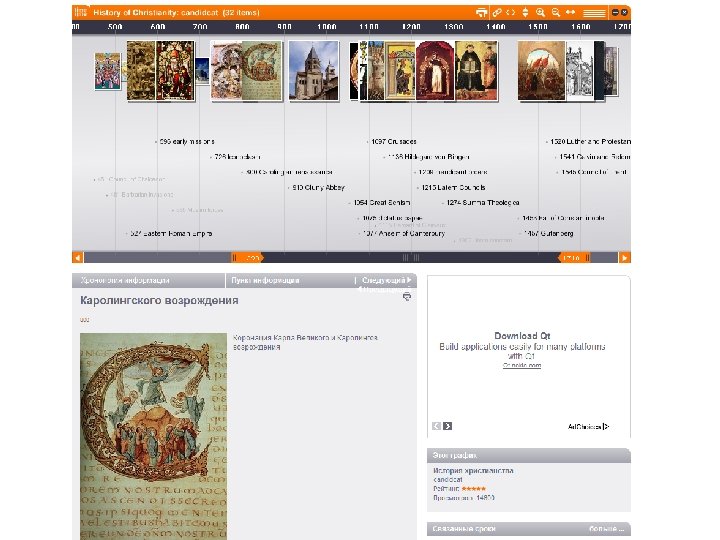Click the large Carolingian manuscript image
720x540 pixels.
click(153, 436)
